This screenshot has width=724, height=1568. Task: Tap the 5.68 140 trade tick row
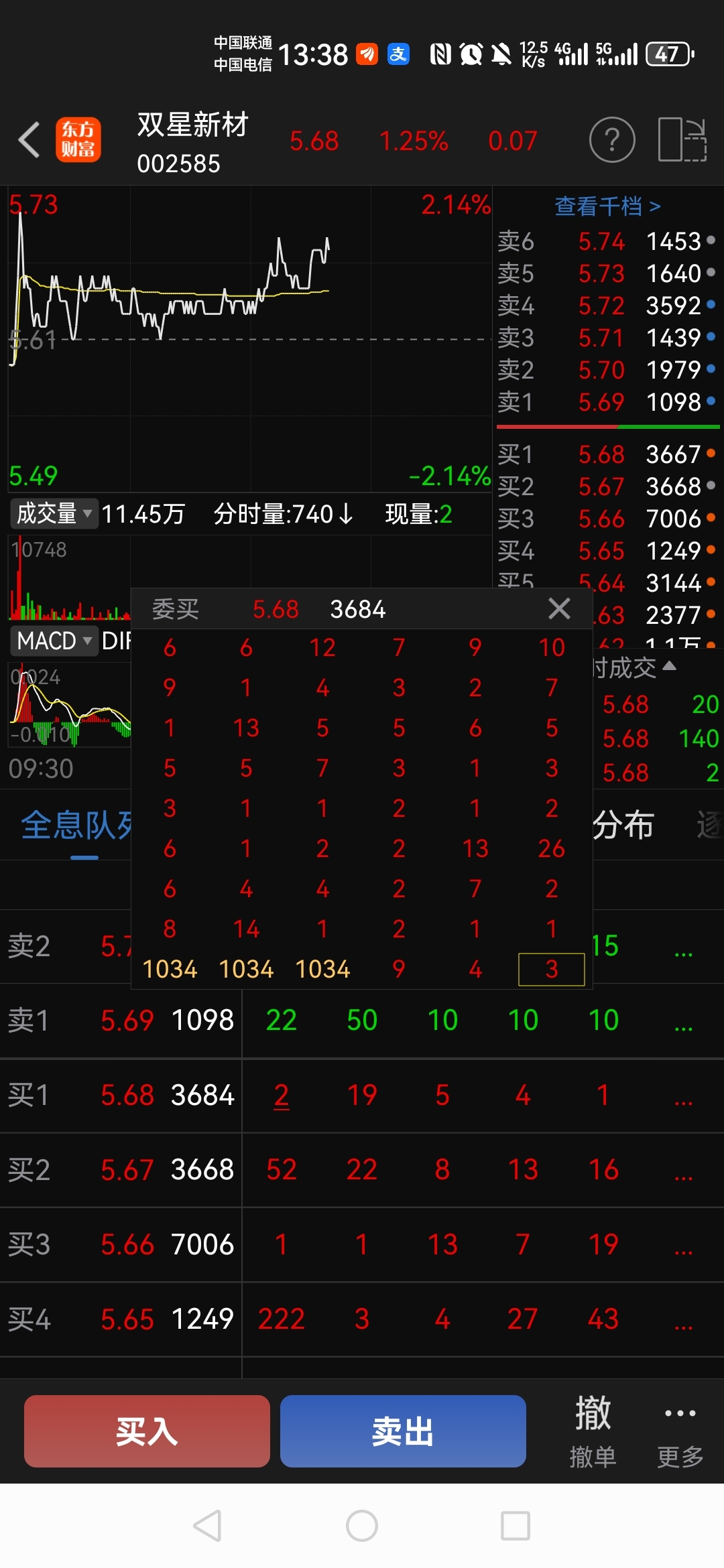click(x=660, y=738)
